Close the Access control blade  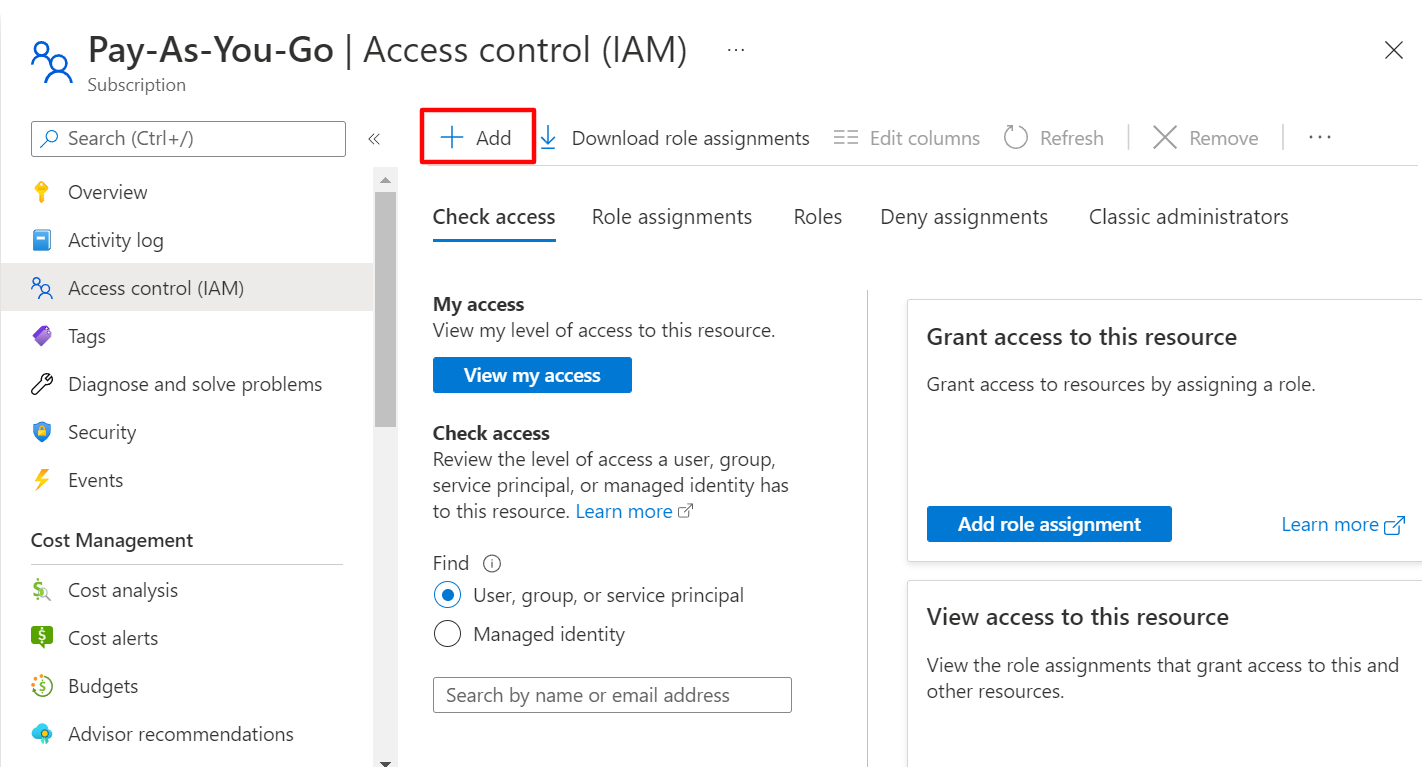click(x=1393, y=50)
